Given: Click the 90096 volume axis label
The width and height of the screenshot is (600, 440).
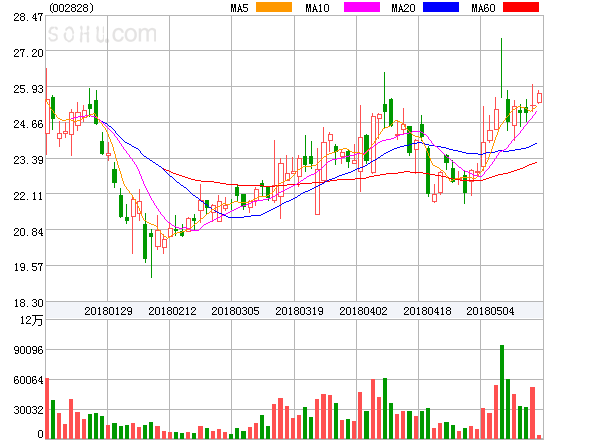Looking at the screenshot, I should 28,350.
